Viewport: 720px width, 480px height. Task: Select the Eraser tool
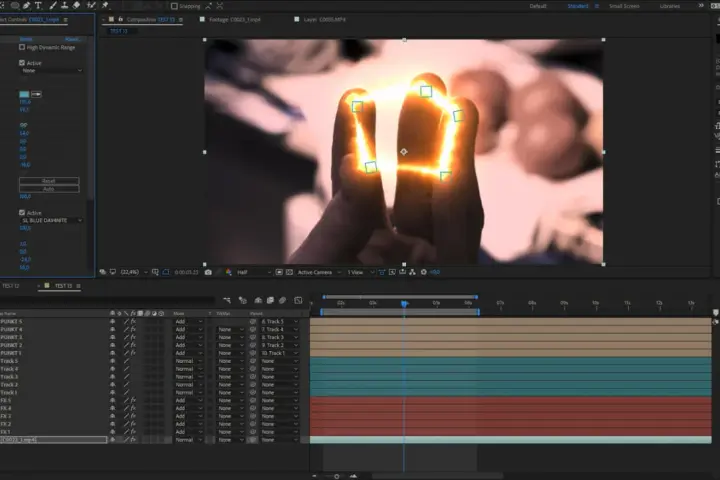tap(77, 6)
